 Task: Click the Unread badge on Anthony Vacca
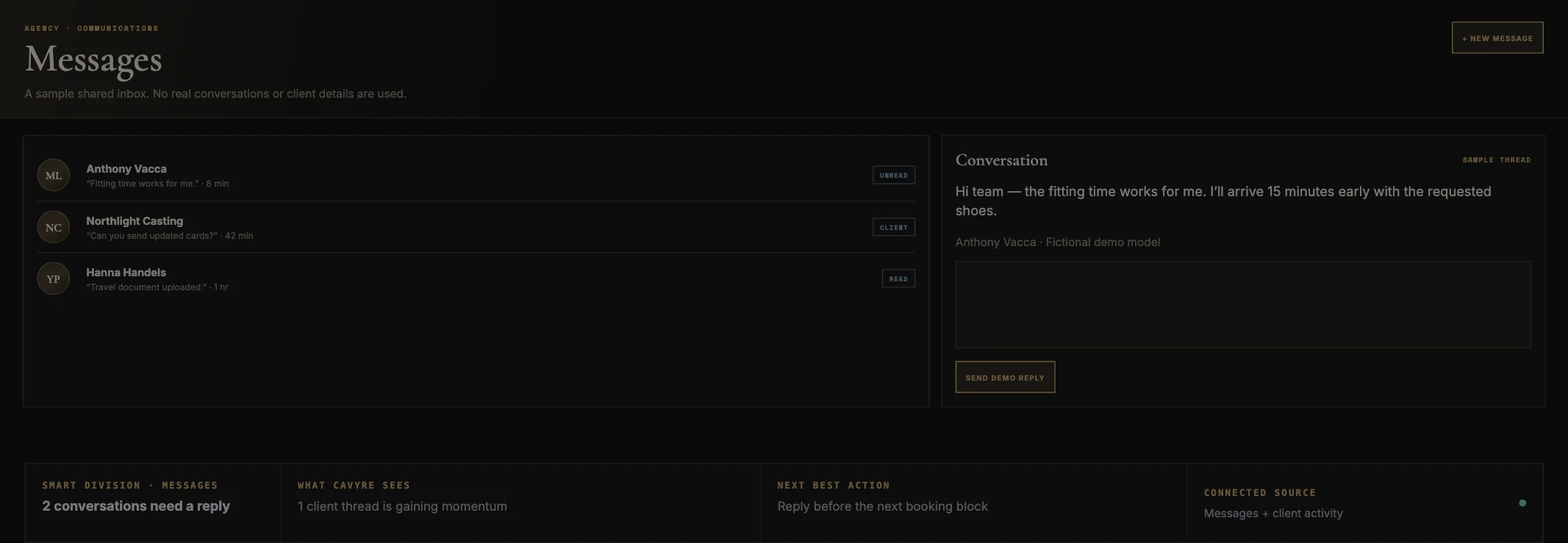click(x=894, y=176)
